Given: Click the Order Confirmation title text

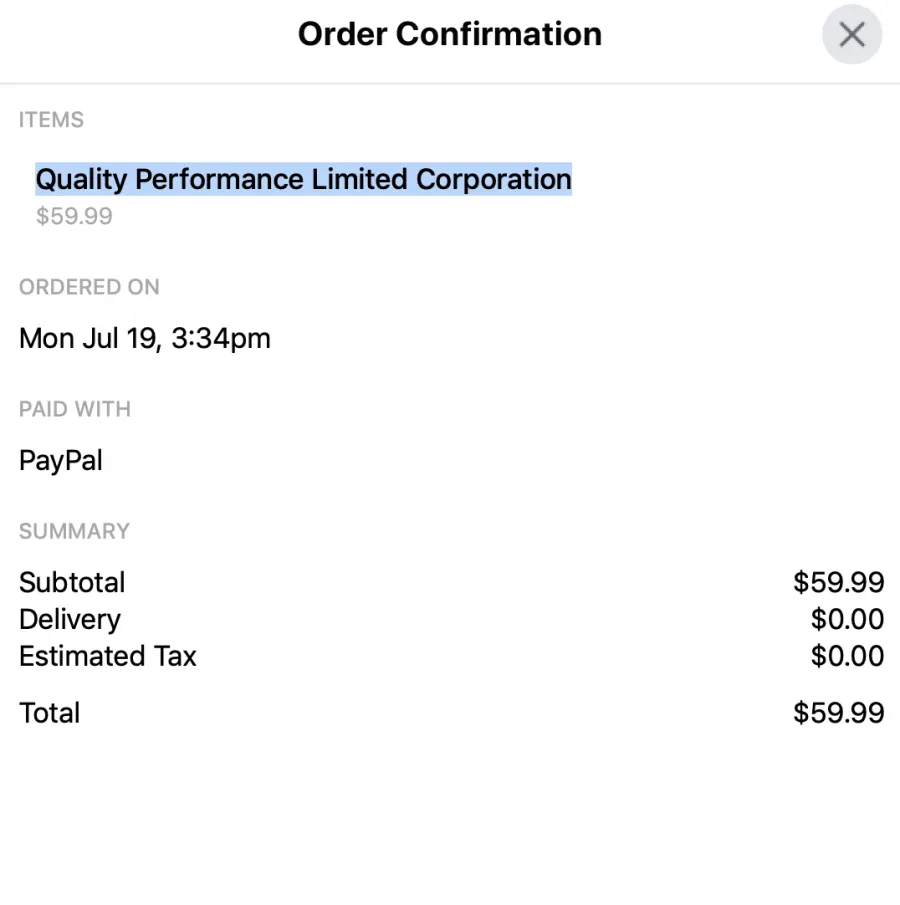Looking at the screenshot, I should coord(450,33).
